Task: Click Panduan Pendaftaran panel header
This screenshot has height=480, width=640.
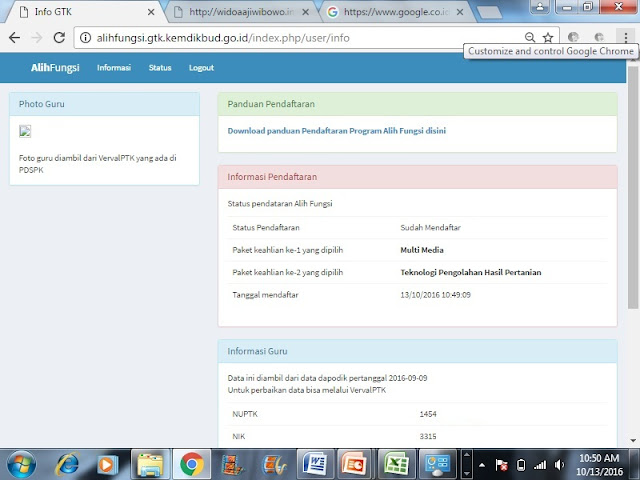Action: point(417,104)
